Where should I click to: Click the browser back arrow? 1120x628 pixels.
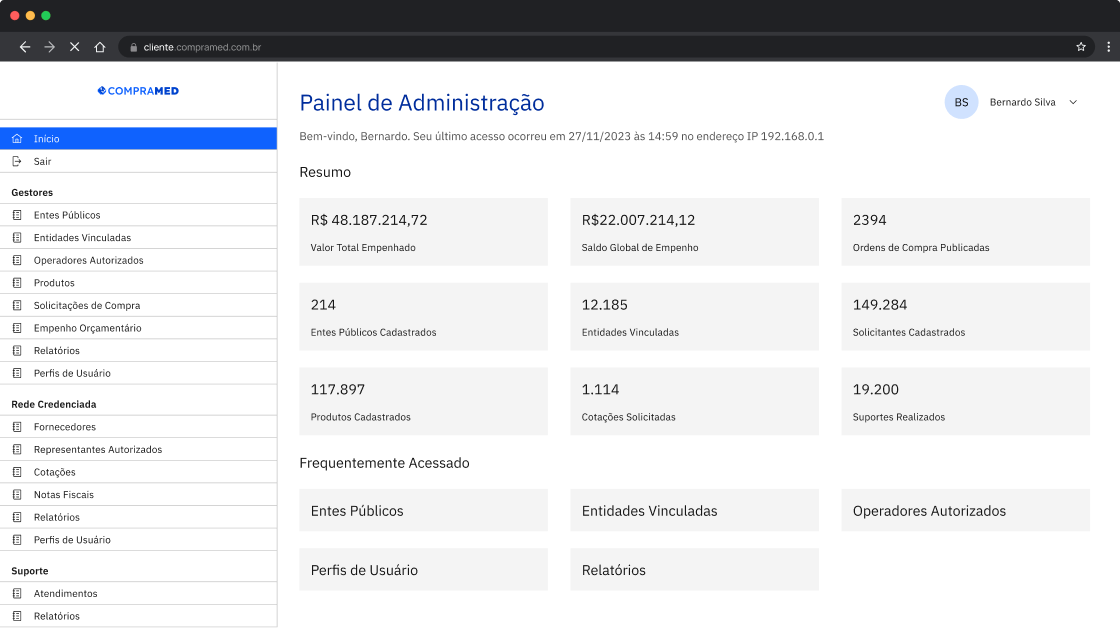24,46
